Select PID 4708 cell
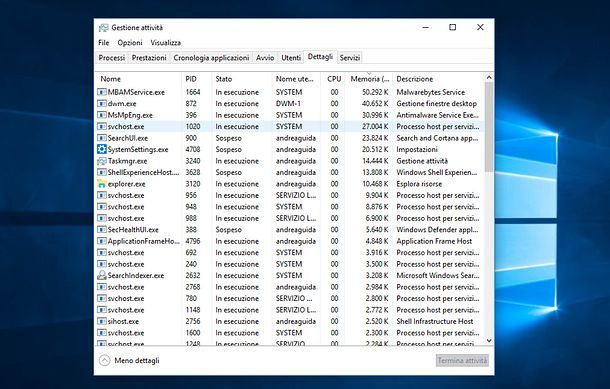Screen dimensions: 610x389 193,149
